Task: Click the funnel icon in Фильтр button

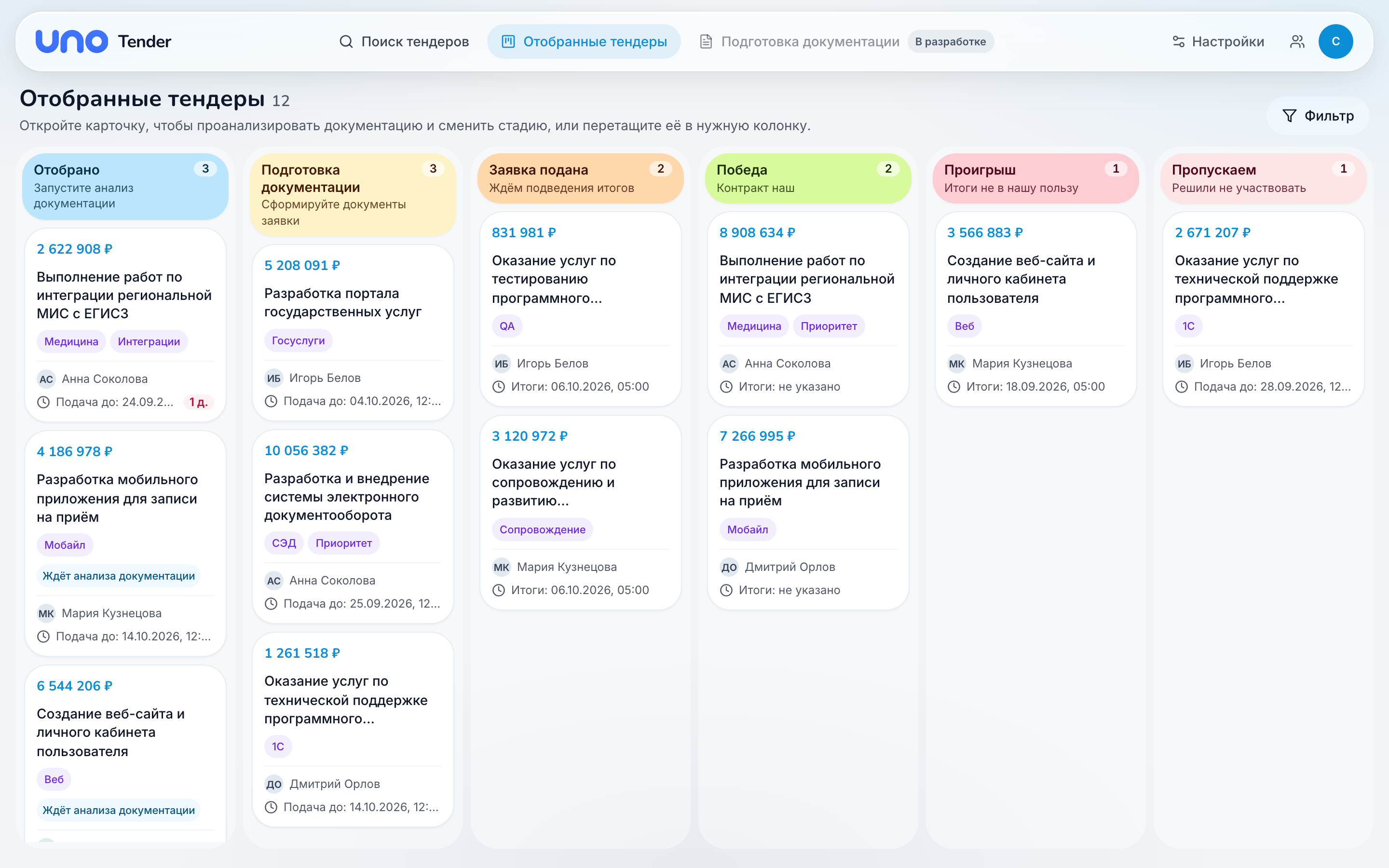Action: pyautogui.click(x=1289, y=116)
